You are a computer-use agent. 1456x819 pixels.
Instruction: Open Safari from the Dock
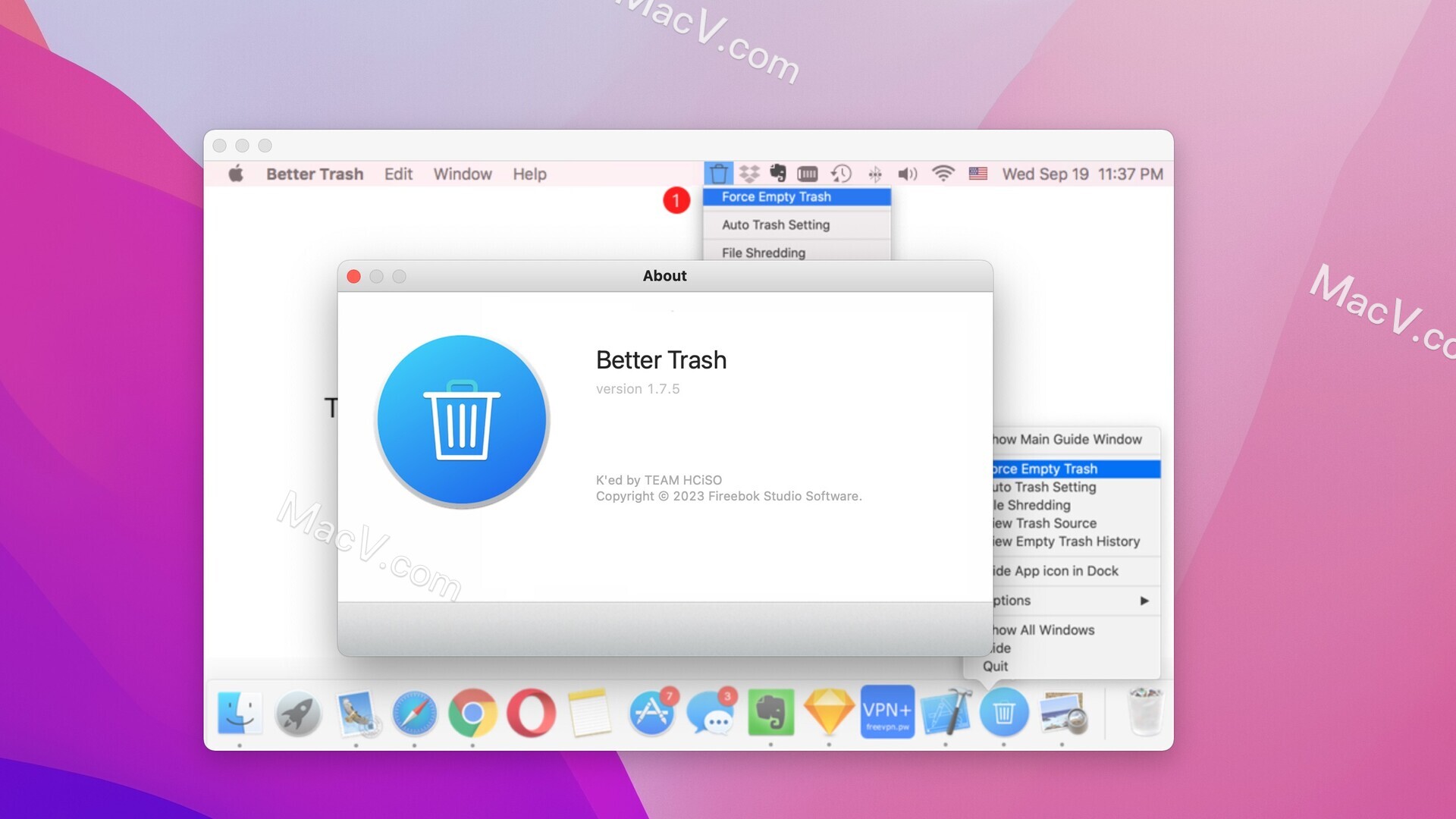pyautogui.click(x=414, y=714)
